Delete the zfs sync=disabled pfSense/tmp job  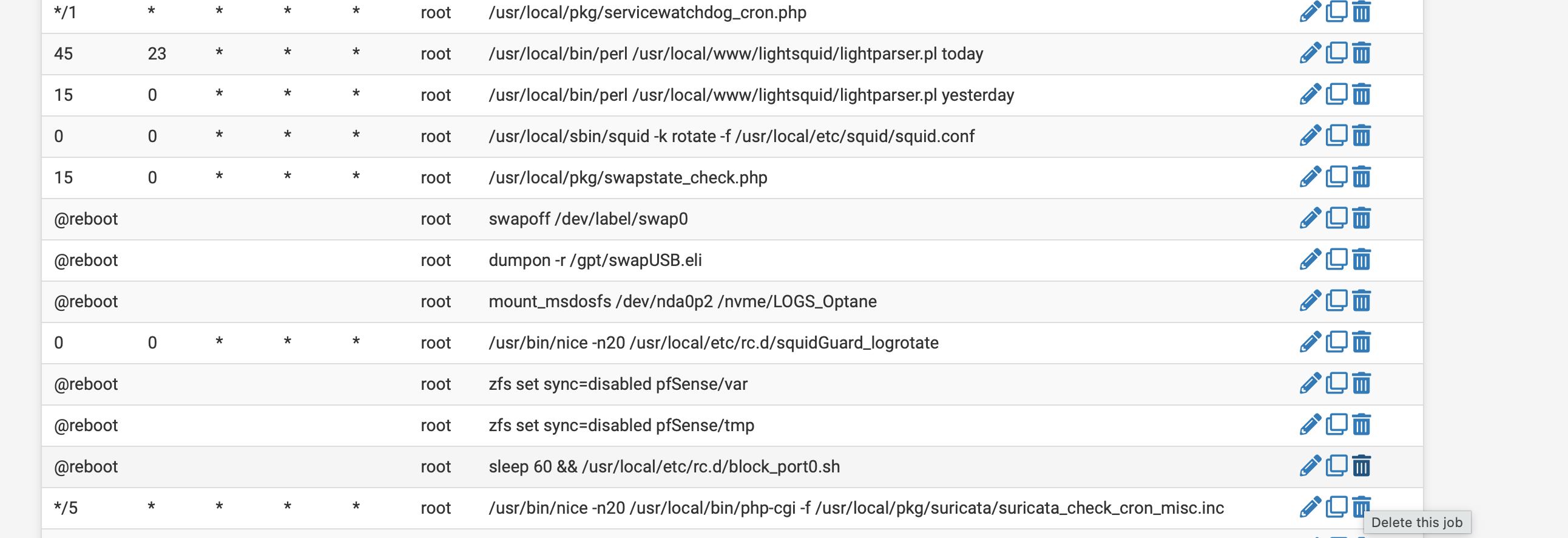click(1361, 424)
